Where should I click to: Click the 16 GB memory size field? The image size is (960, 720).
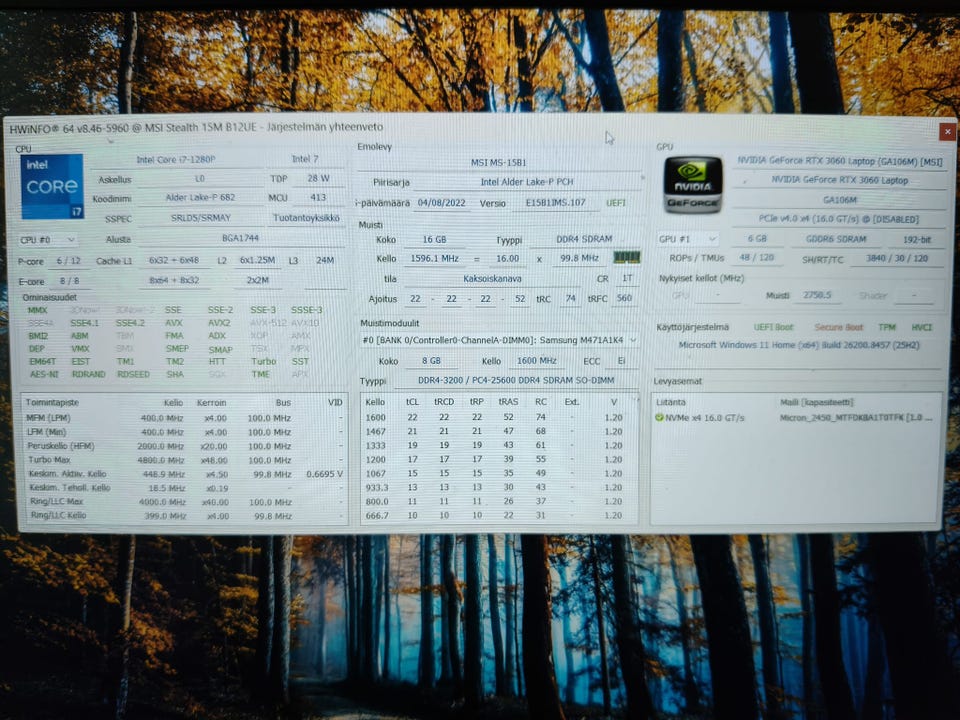435,239
